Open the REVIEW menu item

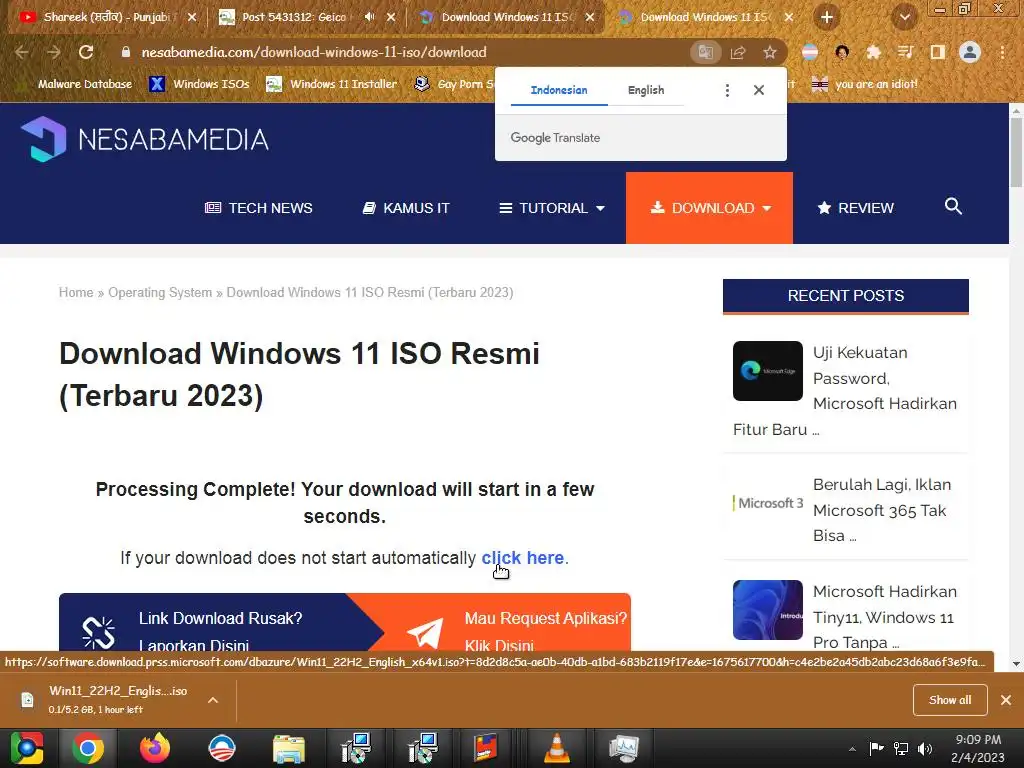pyautogui.click(x=856, y=208)
